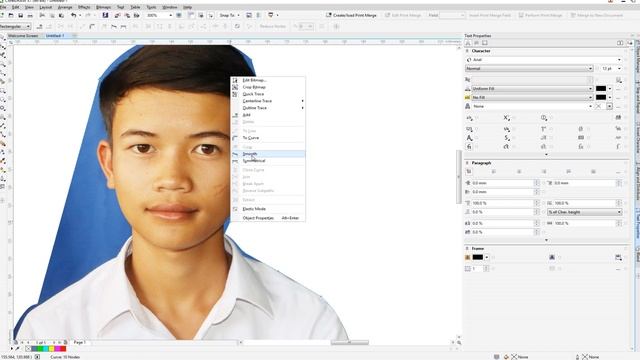
Task: Toggle Elastic Mode in context menu
Action: point(267,209)
